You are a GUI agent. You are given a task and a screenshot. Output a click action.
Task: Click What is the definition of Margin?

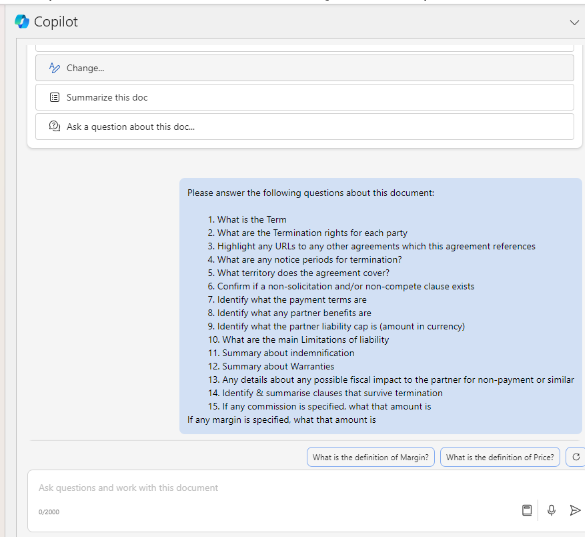[x=370, y=457]
